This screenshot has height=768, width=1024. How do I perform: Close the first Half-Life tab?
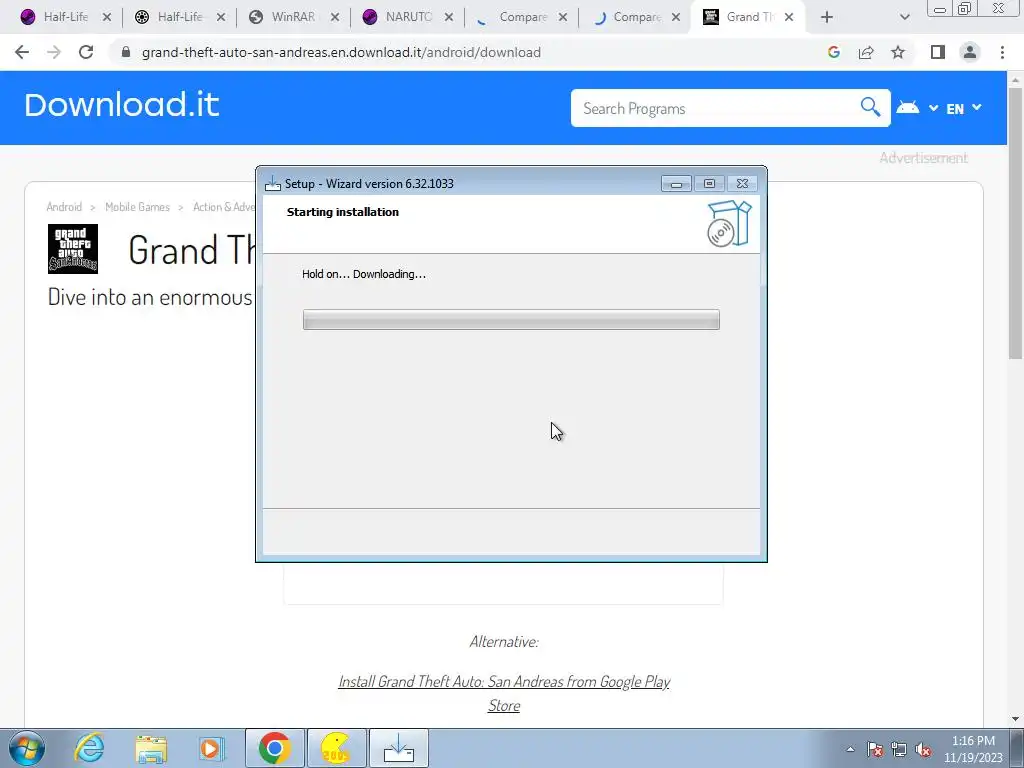click(107, 18)
